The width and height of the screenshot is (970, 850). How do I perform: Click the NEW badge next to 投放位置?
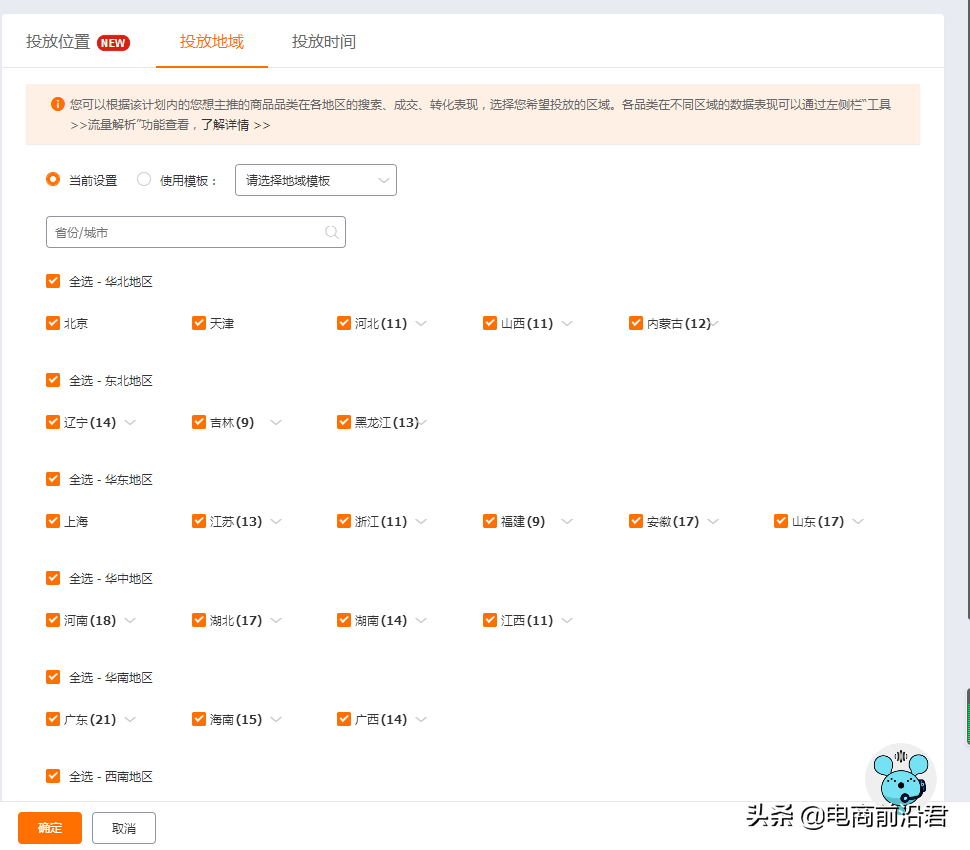113,43
